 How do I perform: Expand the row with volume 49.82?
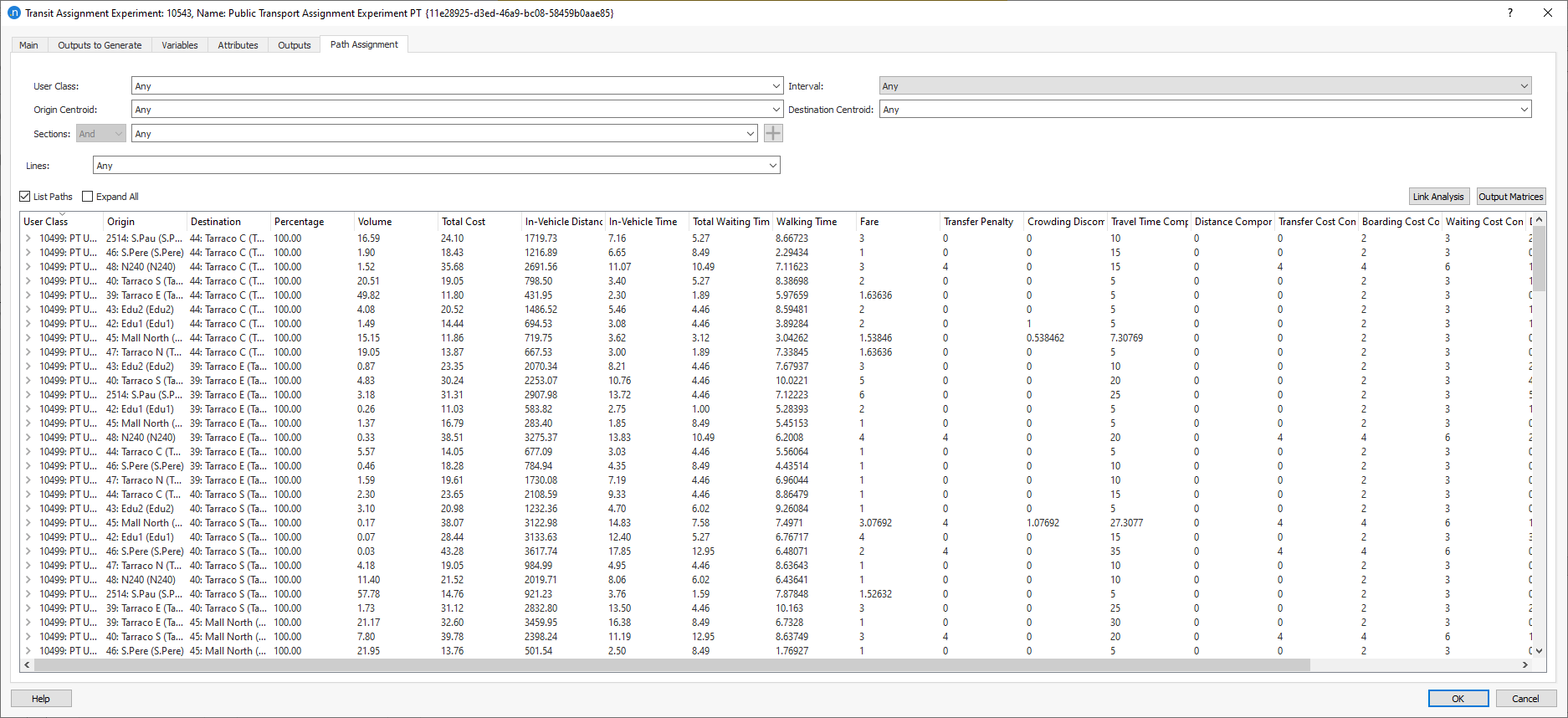(x=28, y=295)
